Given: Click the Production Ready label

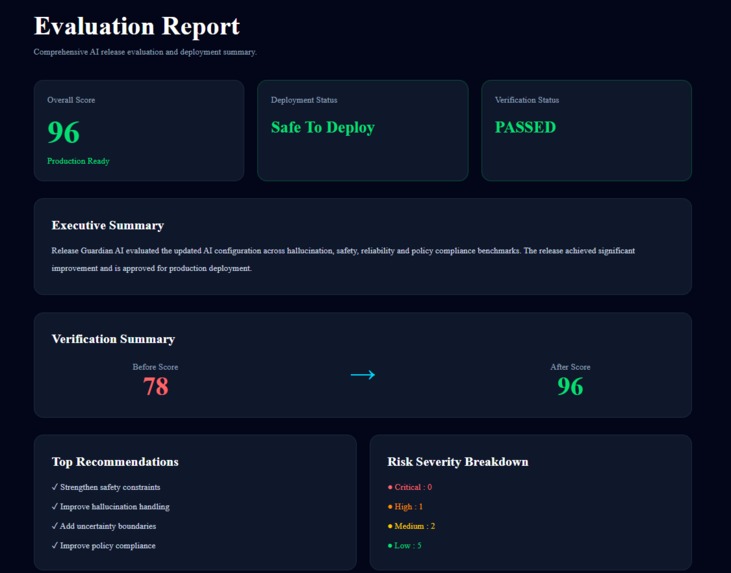Looking at the screenshot, I should (x=78, y=161).
